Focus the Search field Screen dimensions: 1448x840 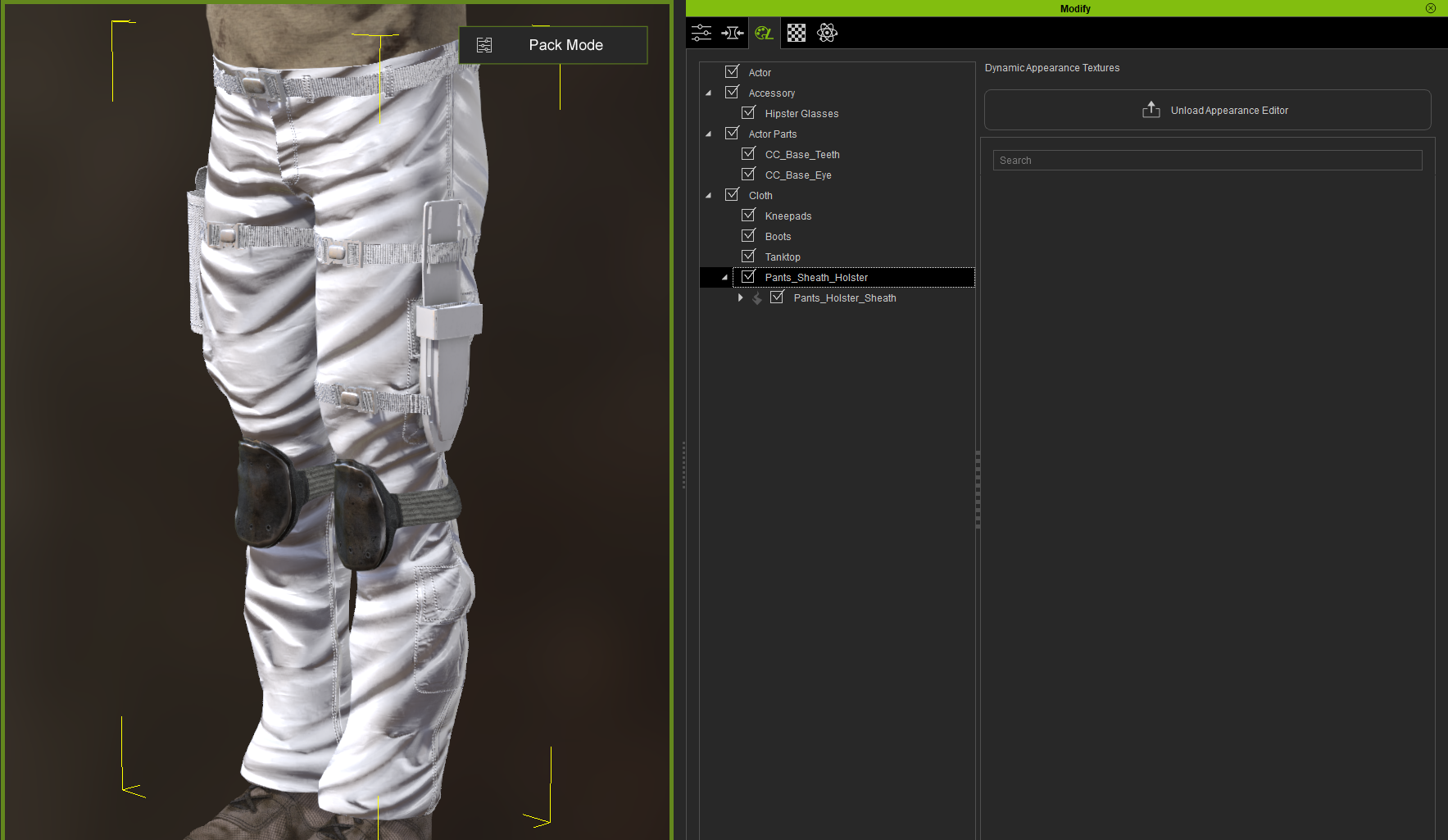tap(1207, 160)
